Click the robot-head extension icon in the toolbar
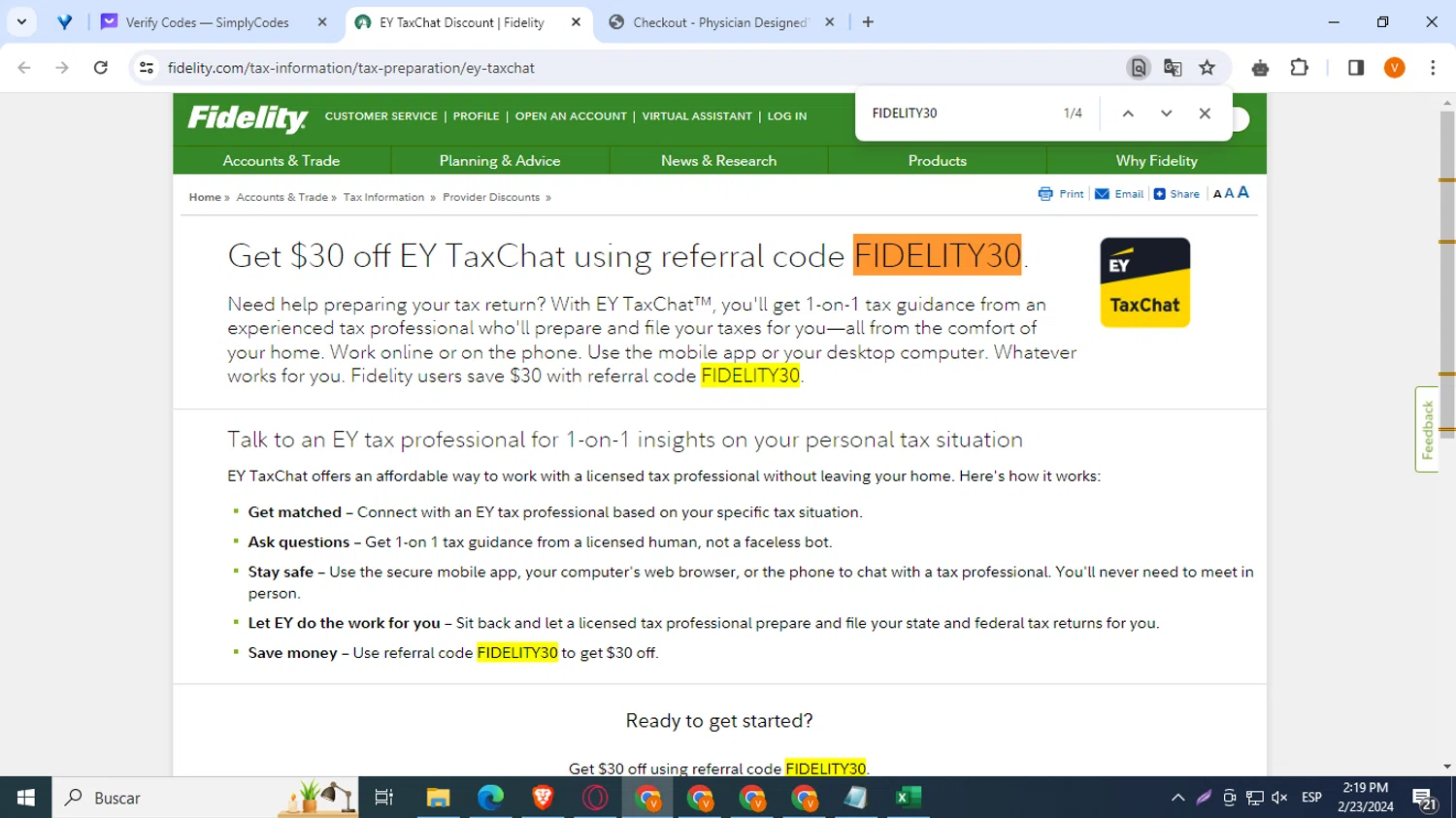 (1260, 68)
